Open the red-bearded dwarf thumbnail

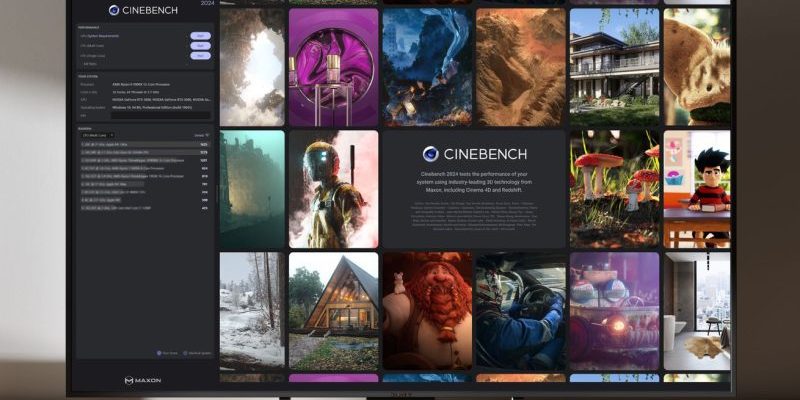click(427, 311)
